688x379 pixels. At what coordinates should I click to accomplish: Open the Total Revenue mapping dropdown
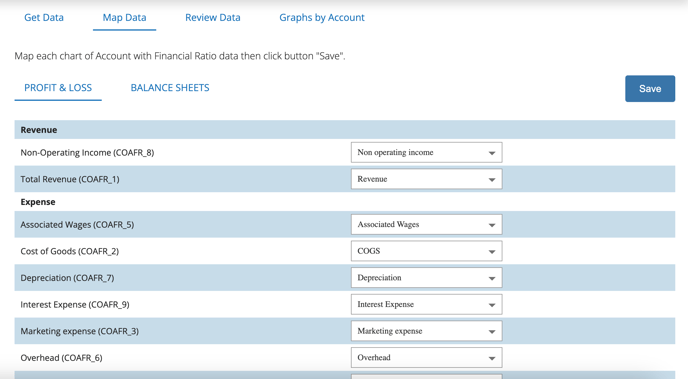coord(426,179)
